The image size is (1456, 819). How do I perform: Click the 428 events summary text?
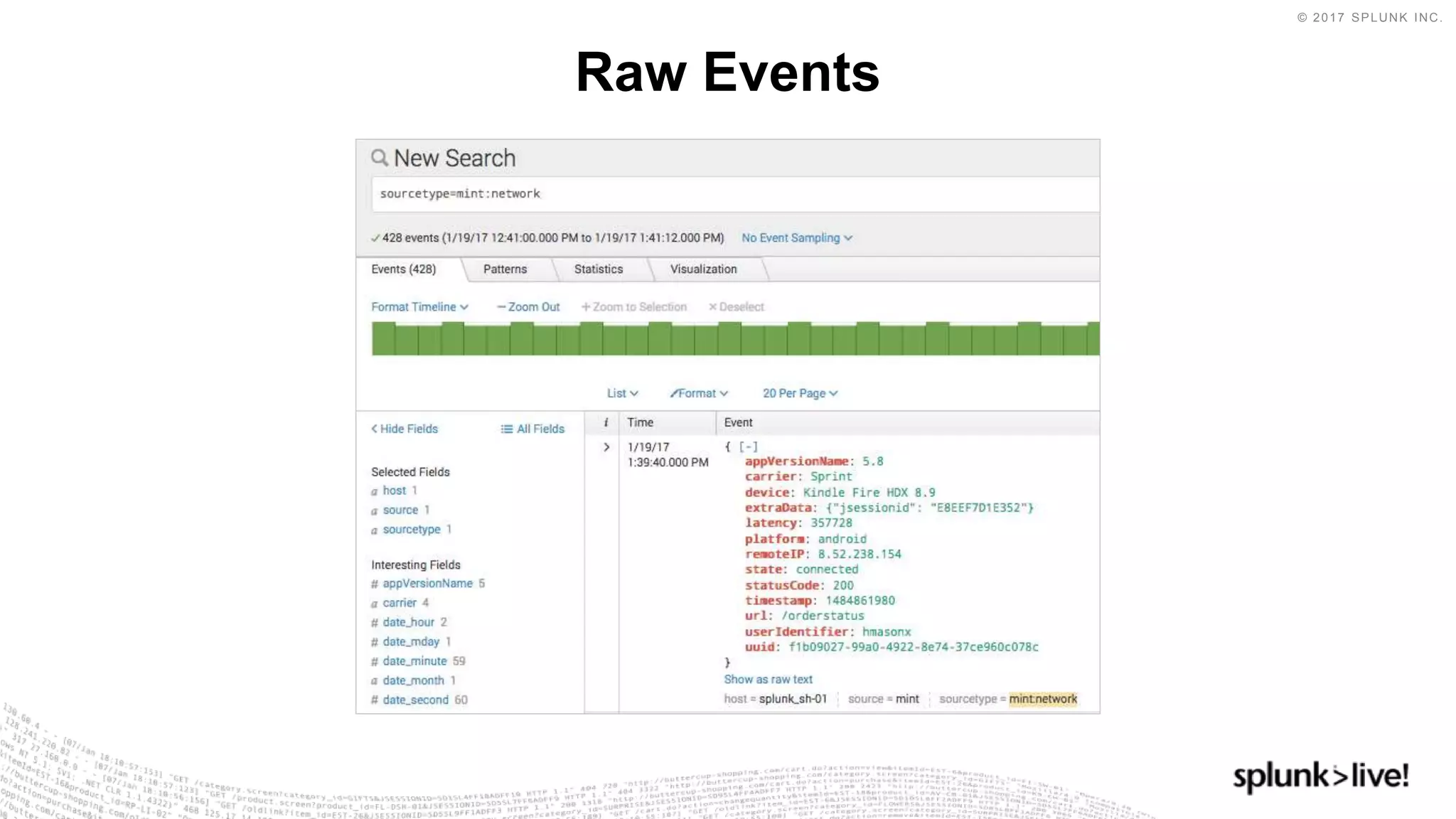pyautogui.click(x=552, y=238)
